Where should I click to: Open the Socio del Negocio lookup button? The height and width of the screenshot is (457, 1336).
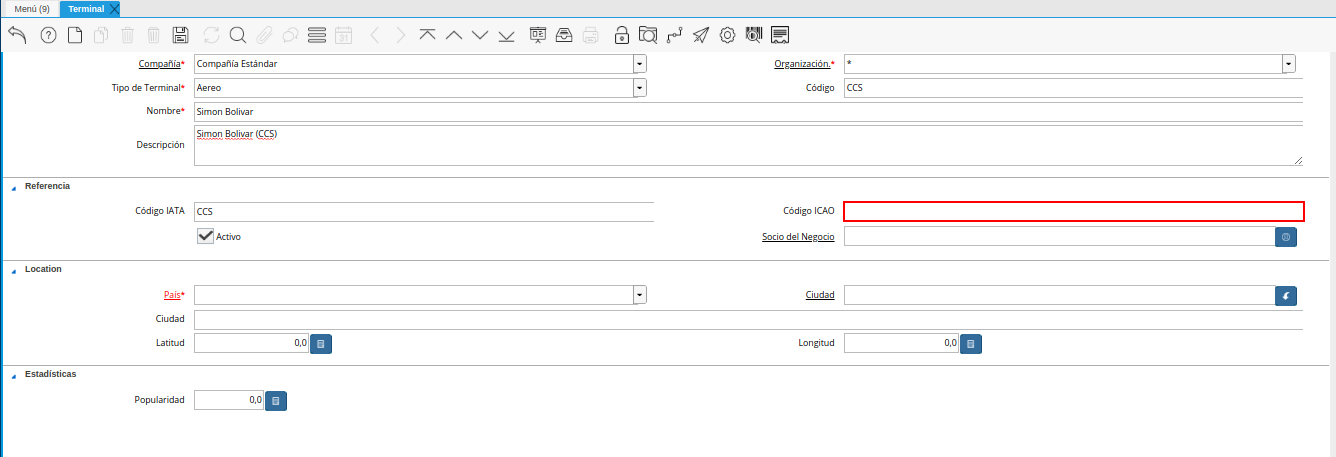point(1286,236)
